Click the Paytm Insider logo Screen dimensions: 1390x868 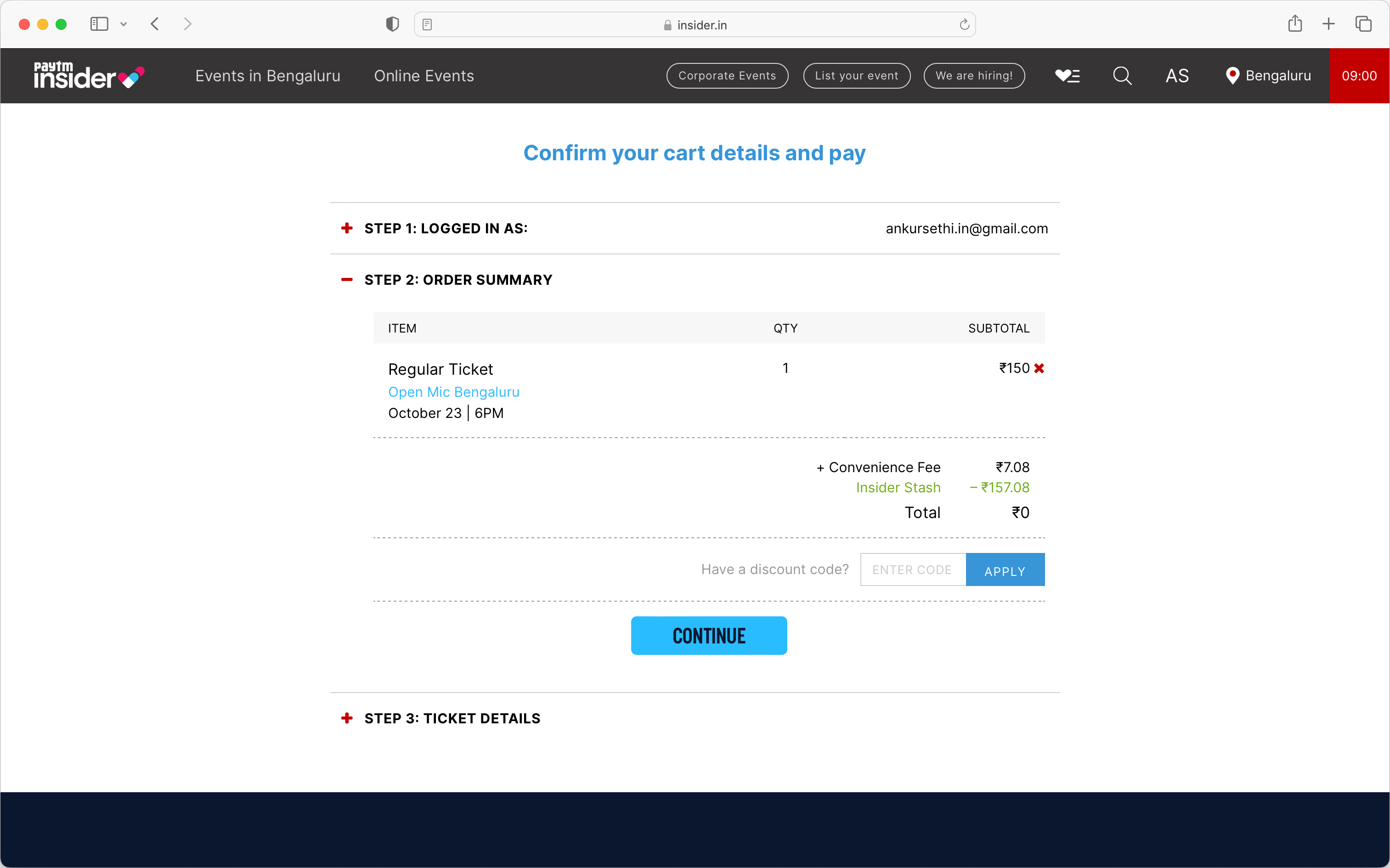[x=88, y=75]
